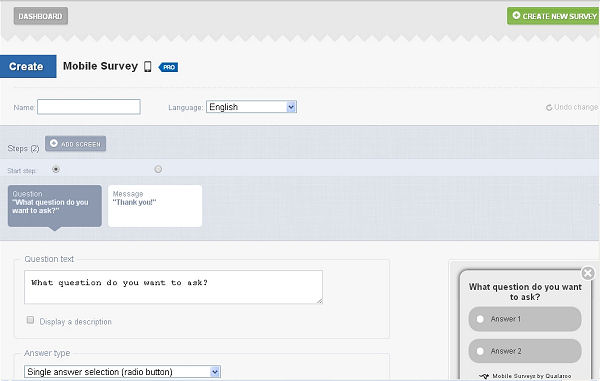Focus the survey Name input field
The image size is (600, 381).
89,107
